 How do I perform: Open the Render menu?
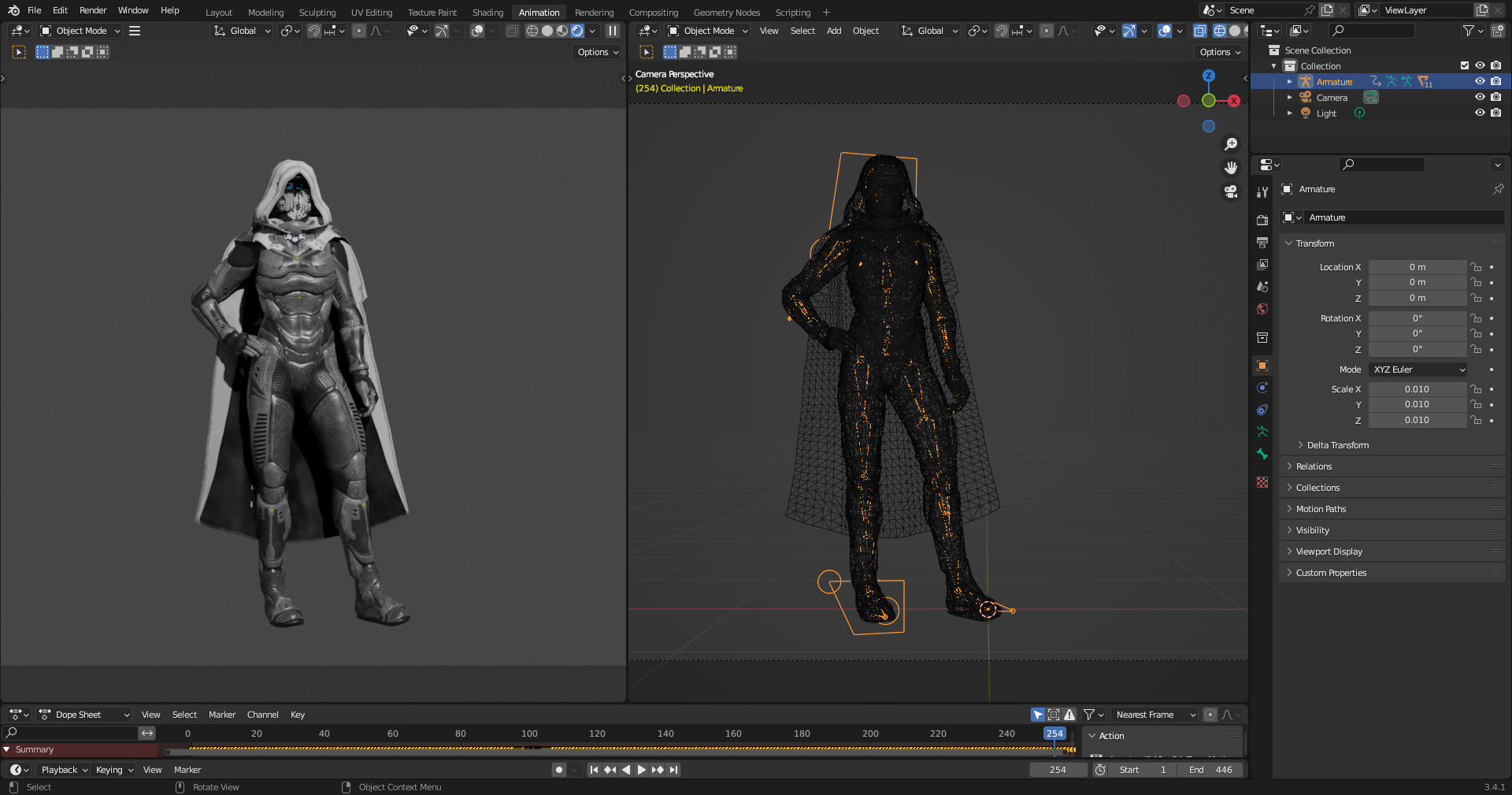coord(93,10)
